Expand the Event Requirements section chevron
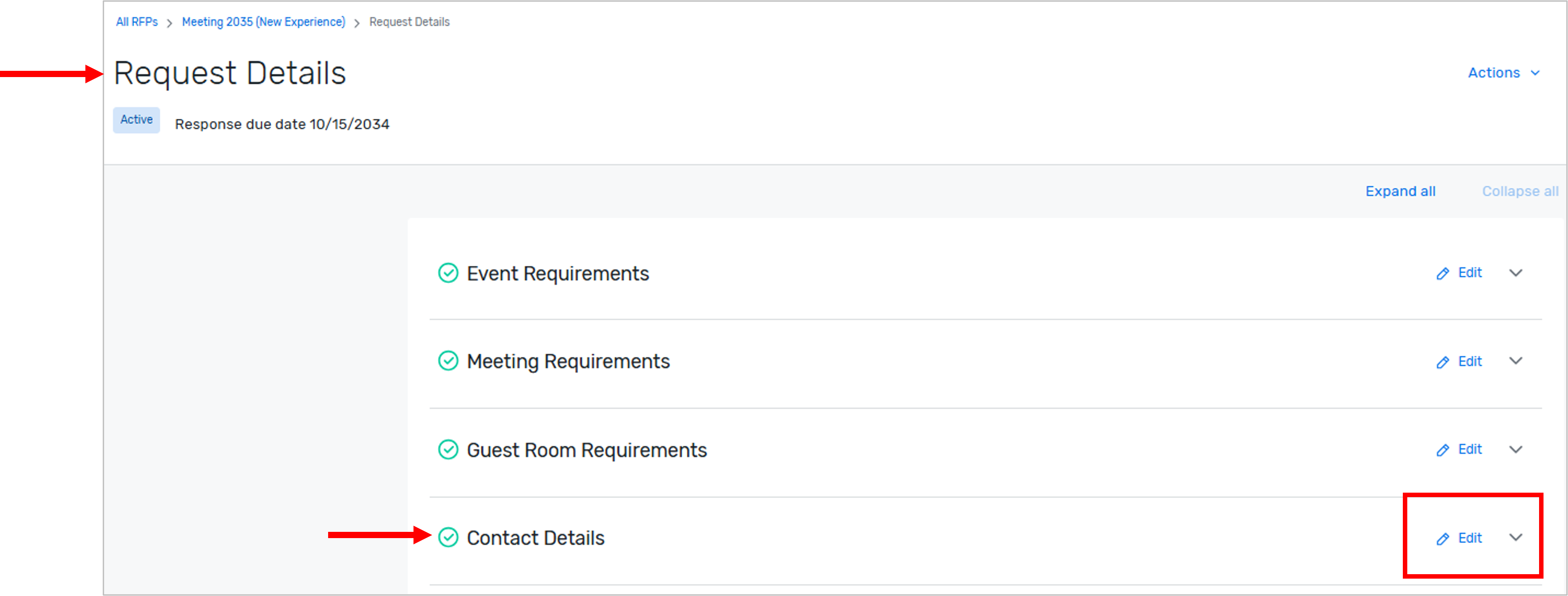This screenshot has width=1568, height=596. point(1516,274)
